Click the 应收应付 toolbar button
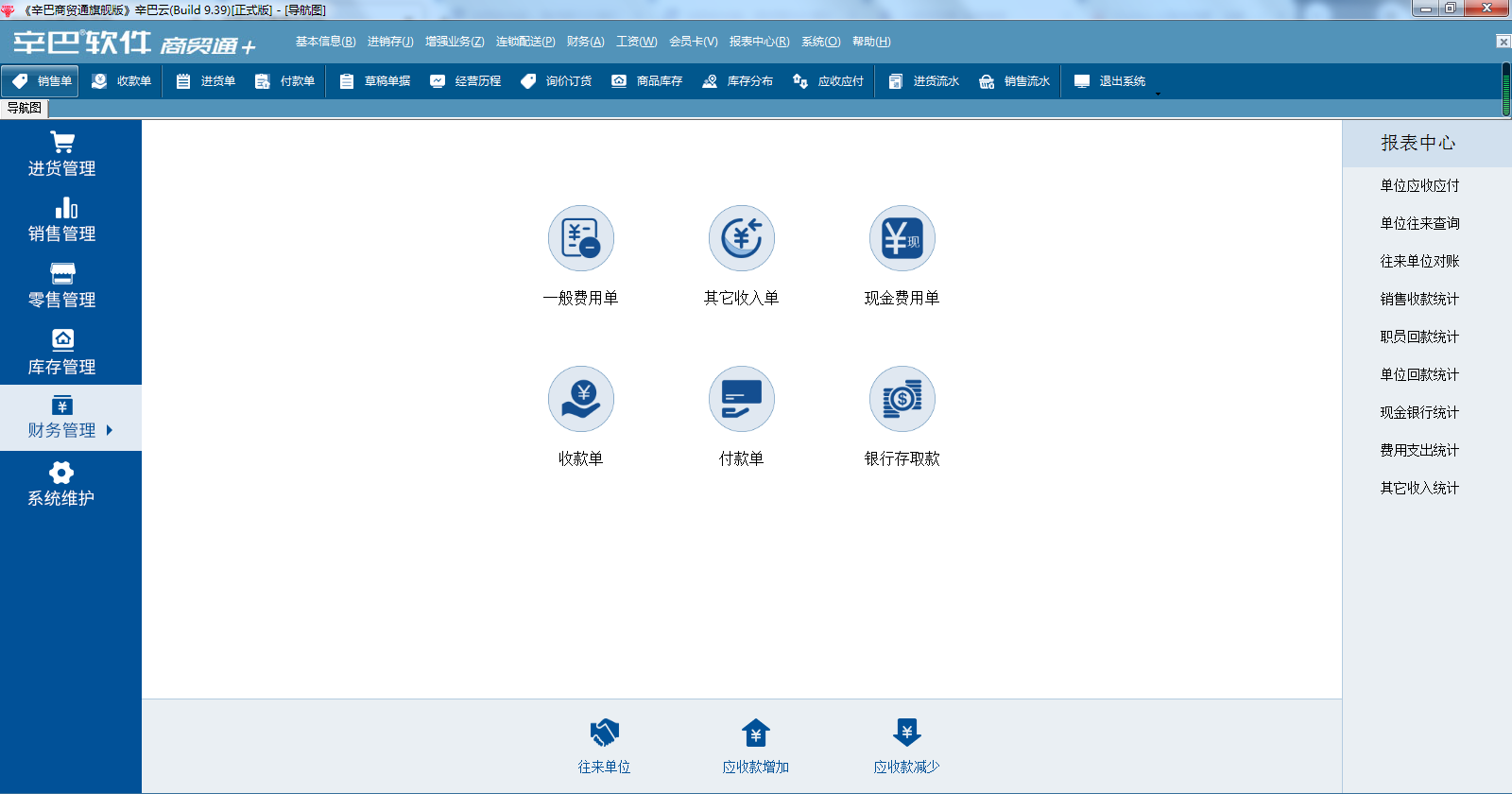Viewport: 1512px width, 794px height. coord(828,81)
